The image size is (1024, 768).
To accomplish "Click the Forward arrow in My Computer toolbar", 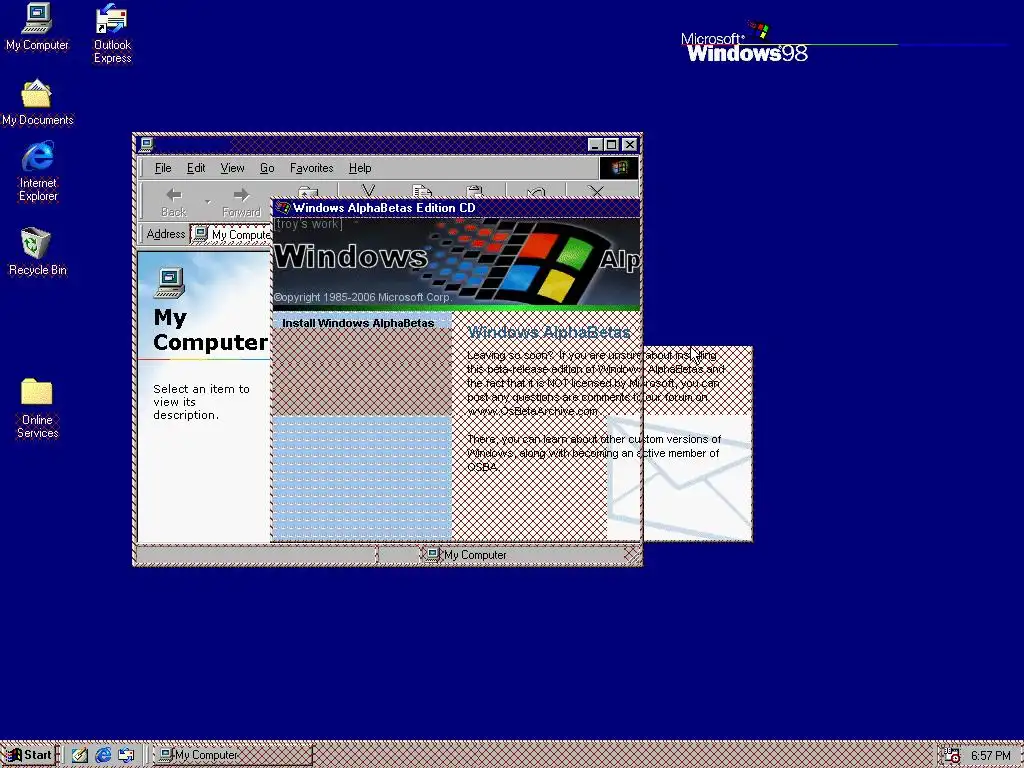I will tap(241, 202).
